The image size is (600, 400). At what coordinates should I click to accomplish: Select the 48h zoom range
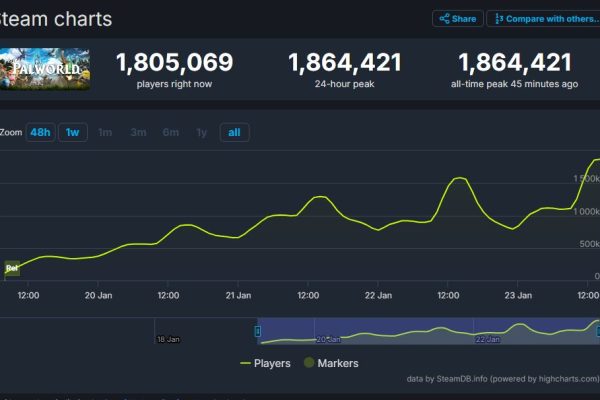tap(41, 132)
